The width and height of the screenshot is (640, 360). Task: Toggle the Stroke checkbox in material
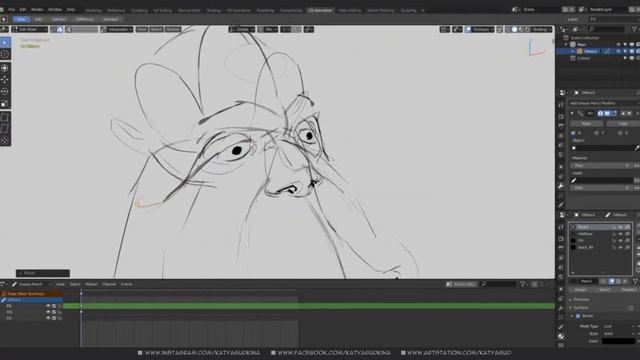pos(578,316)
